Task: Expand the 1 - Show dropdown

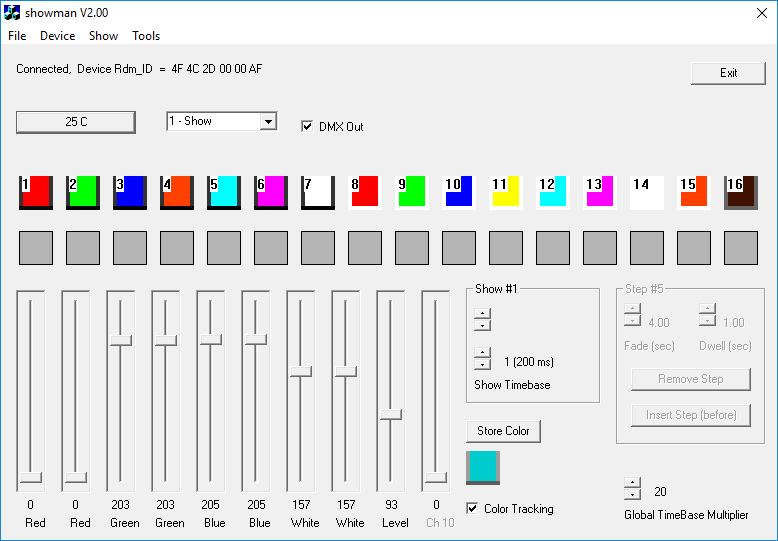Action: click(x=268, y=121)
